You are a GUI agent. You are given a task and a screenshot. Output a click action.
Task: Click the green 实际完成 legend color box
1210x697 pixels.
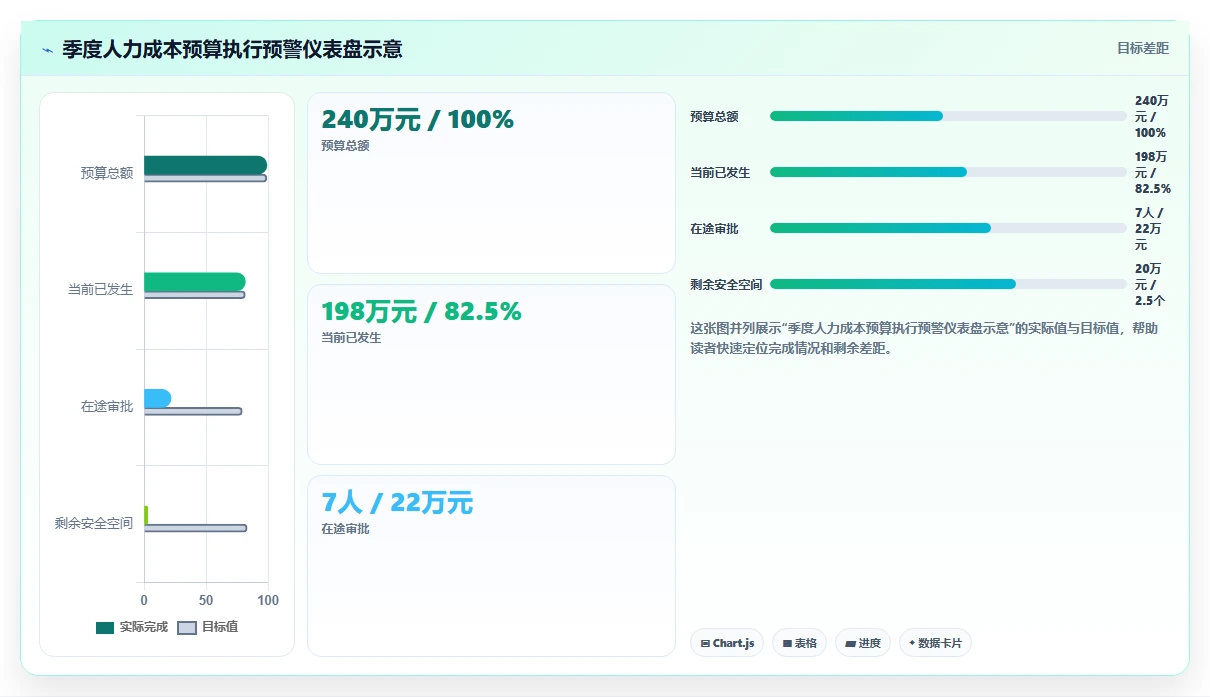[x=105, y=628]
